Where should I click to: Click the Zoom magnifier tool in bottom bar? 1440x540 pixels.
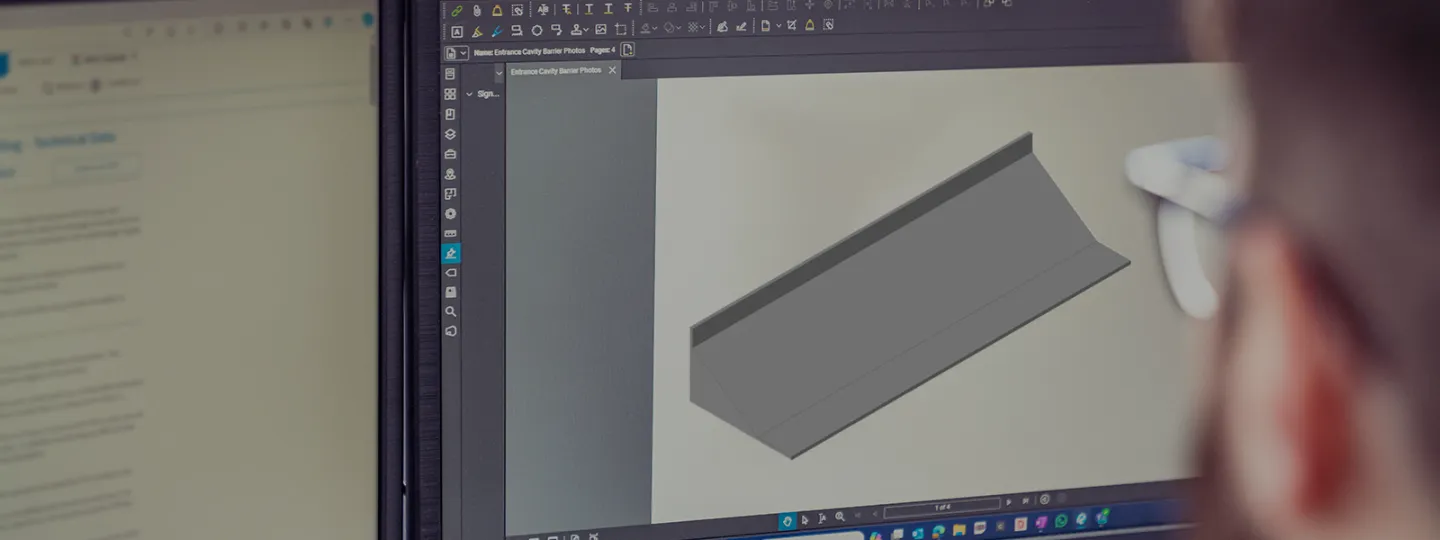coord(840,516)
